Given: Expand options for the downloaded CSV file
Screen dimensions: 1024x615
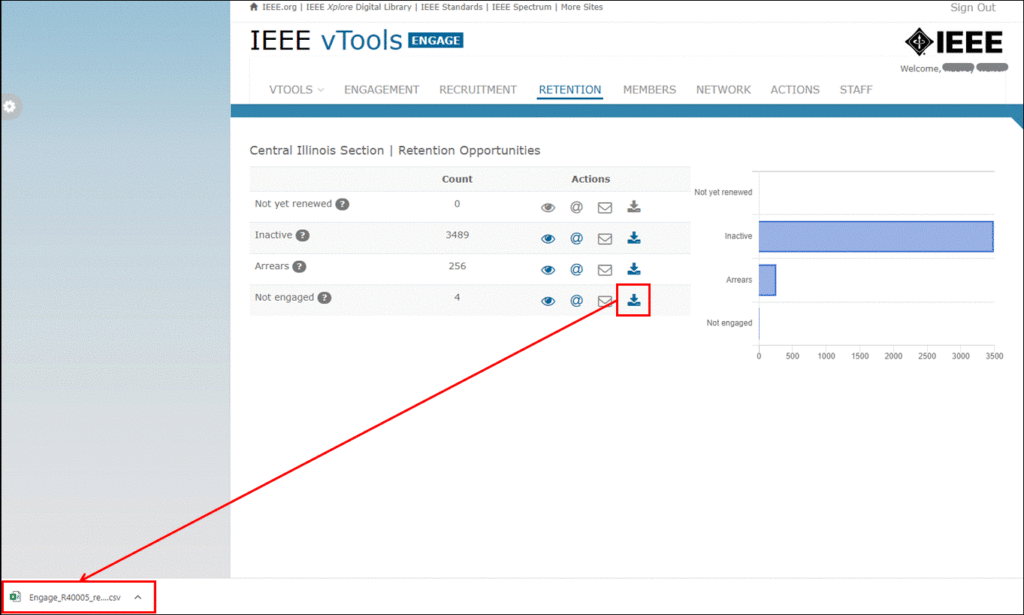Looking at the screenshot, I should pos(137,596).
